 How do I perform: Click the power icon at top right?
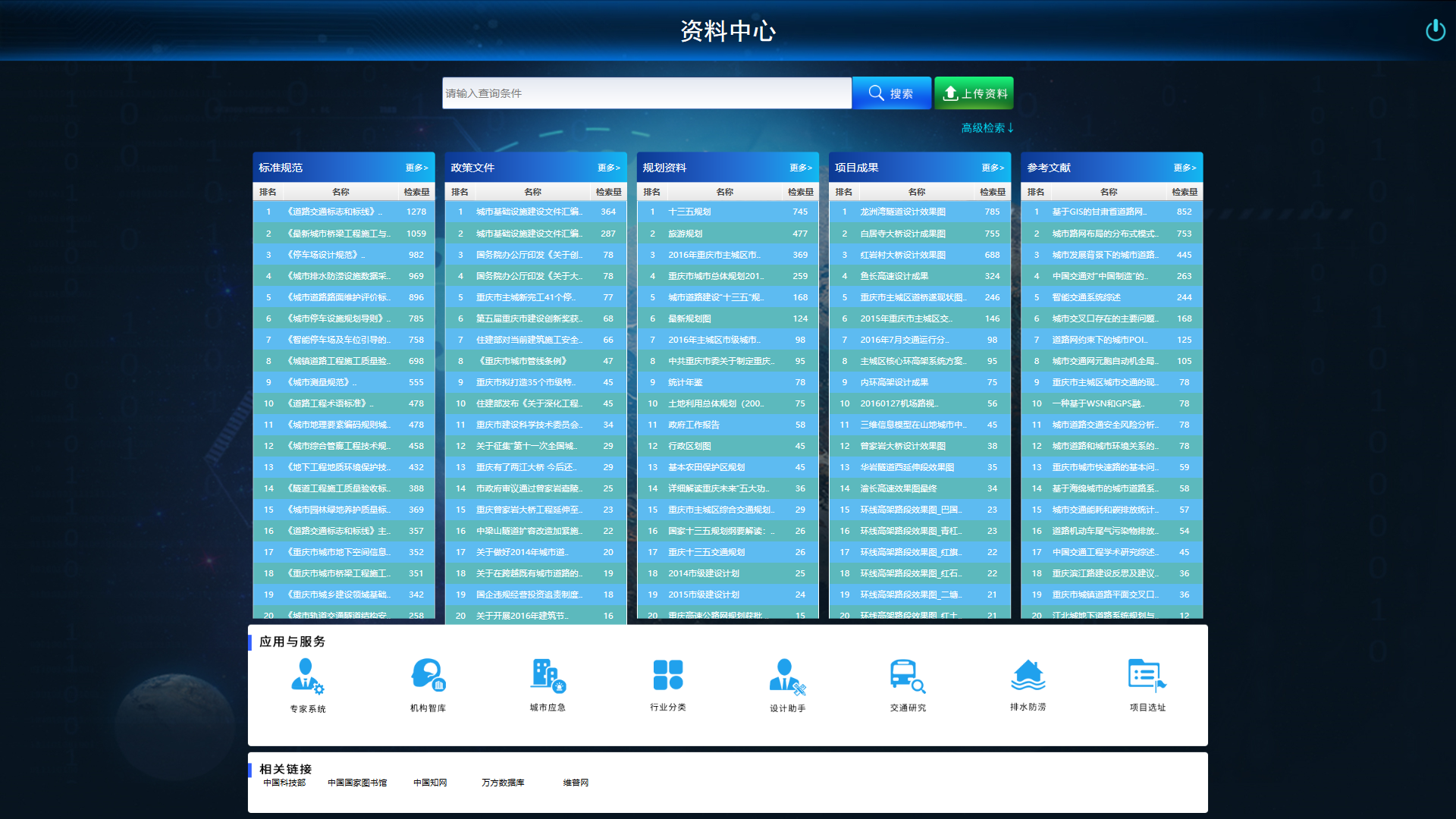1435,30
